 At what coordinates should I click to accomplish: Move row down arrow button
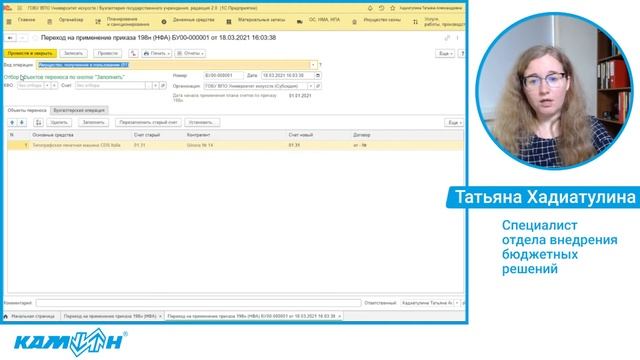coord(22,122)
